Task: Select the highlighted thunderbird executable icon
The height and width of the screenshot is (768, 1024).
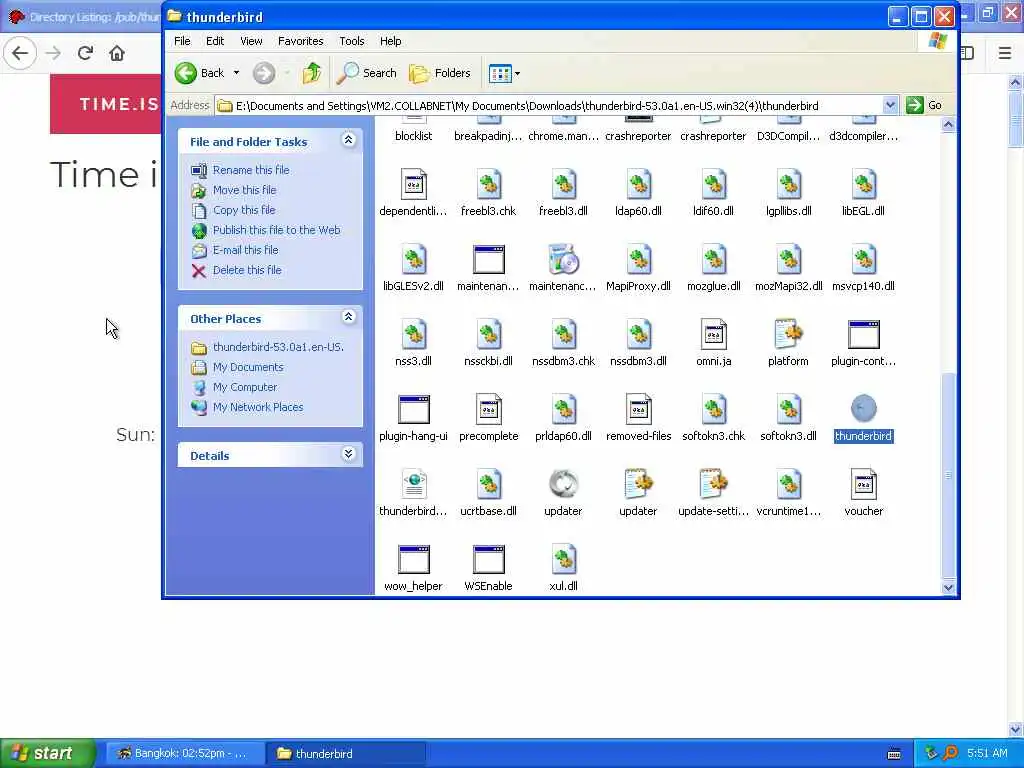Action: [x=863, y=409]
